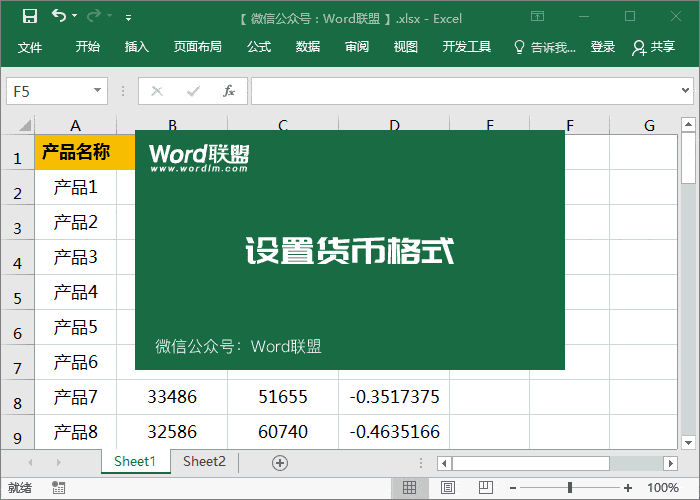Click cell containing 产品5
Image resolution: width=700 pixels, height=500 pixels.
pos(75,327)
